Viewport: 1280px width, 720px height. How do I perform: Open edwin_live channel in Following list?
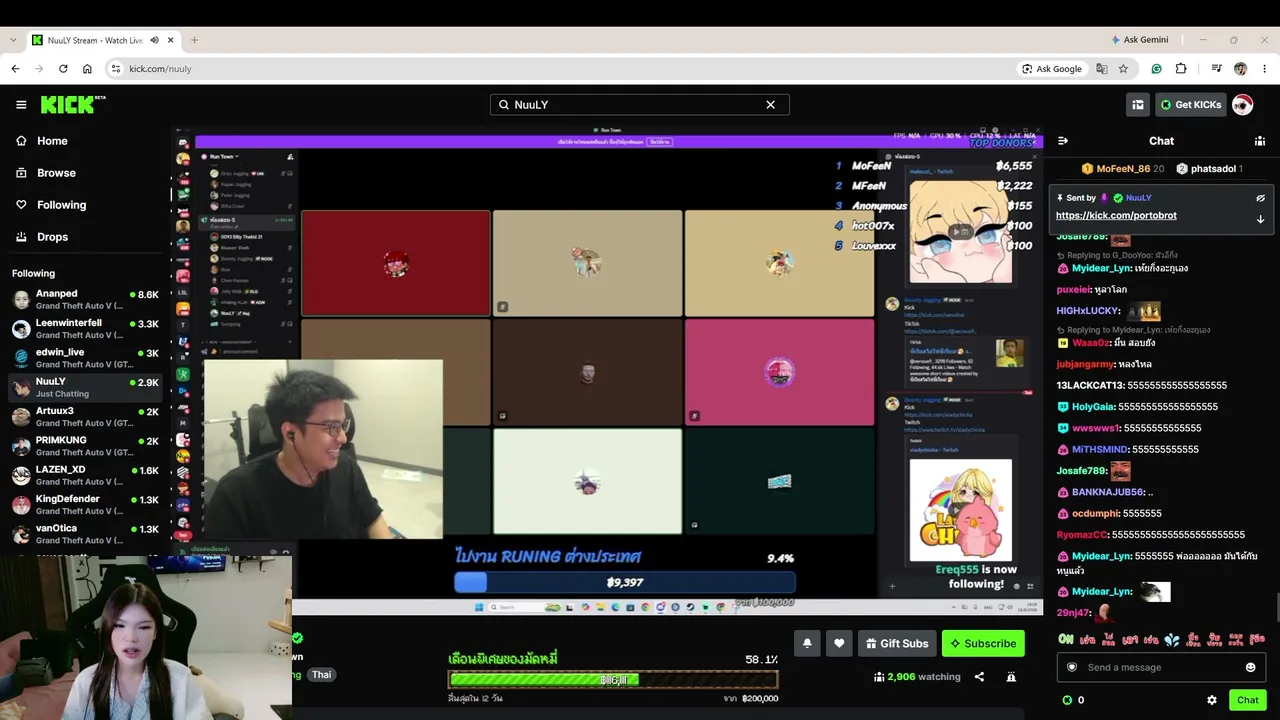pyautogui.click(x=85, y=358)
